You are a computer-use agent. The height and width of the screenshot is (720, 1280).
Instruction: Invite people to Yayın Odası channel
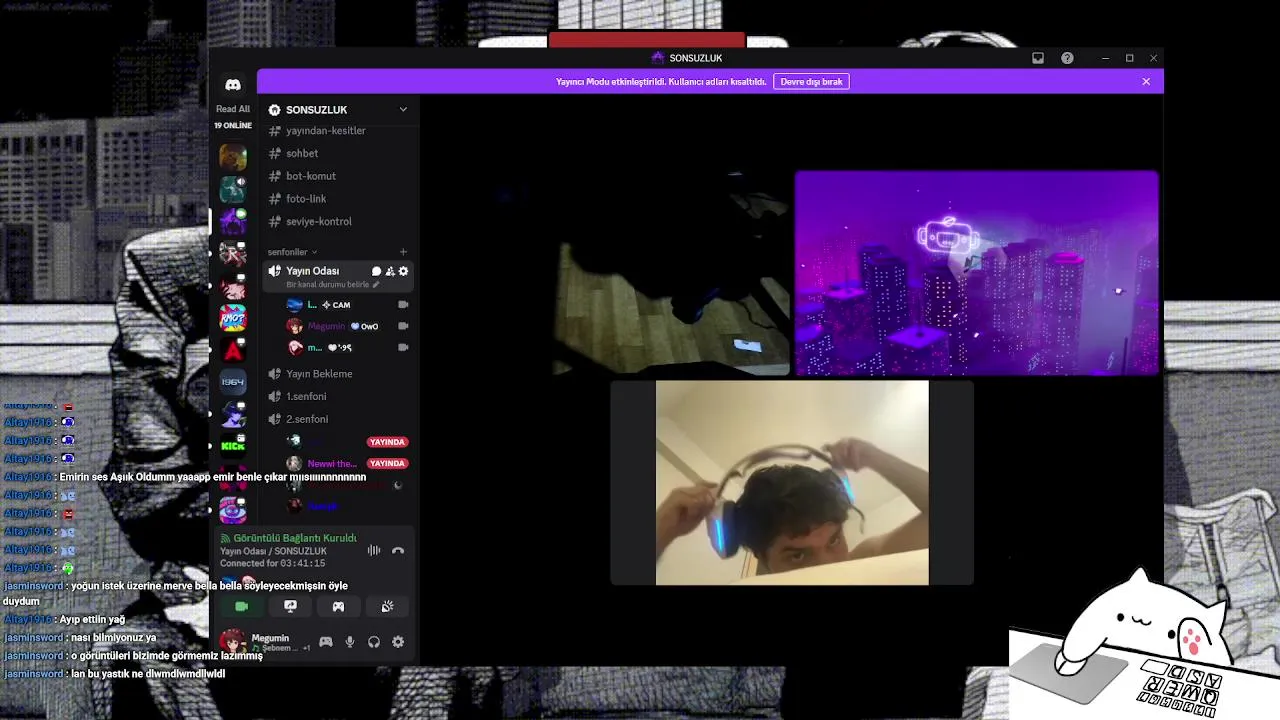pyautogui.click(x=390, y=271)
